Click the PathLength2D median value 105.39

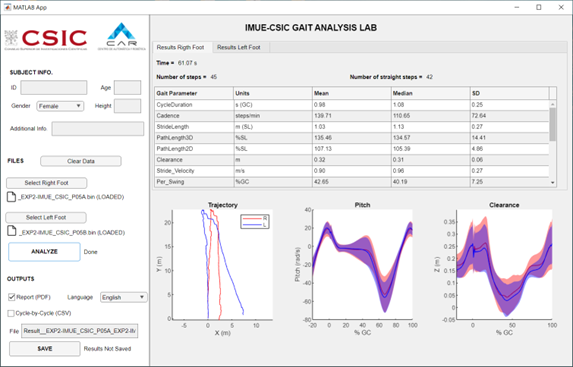tap(431, 149)
